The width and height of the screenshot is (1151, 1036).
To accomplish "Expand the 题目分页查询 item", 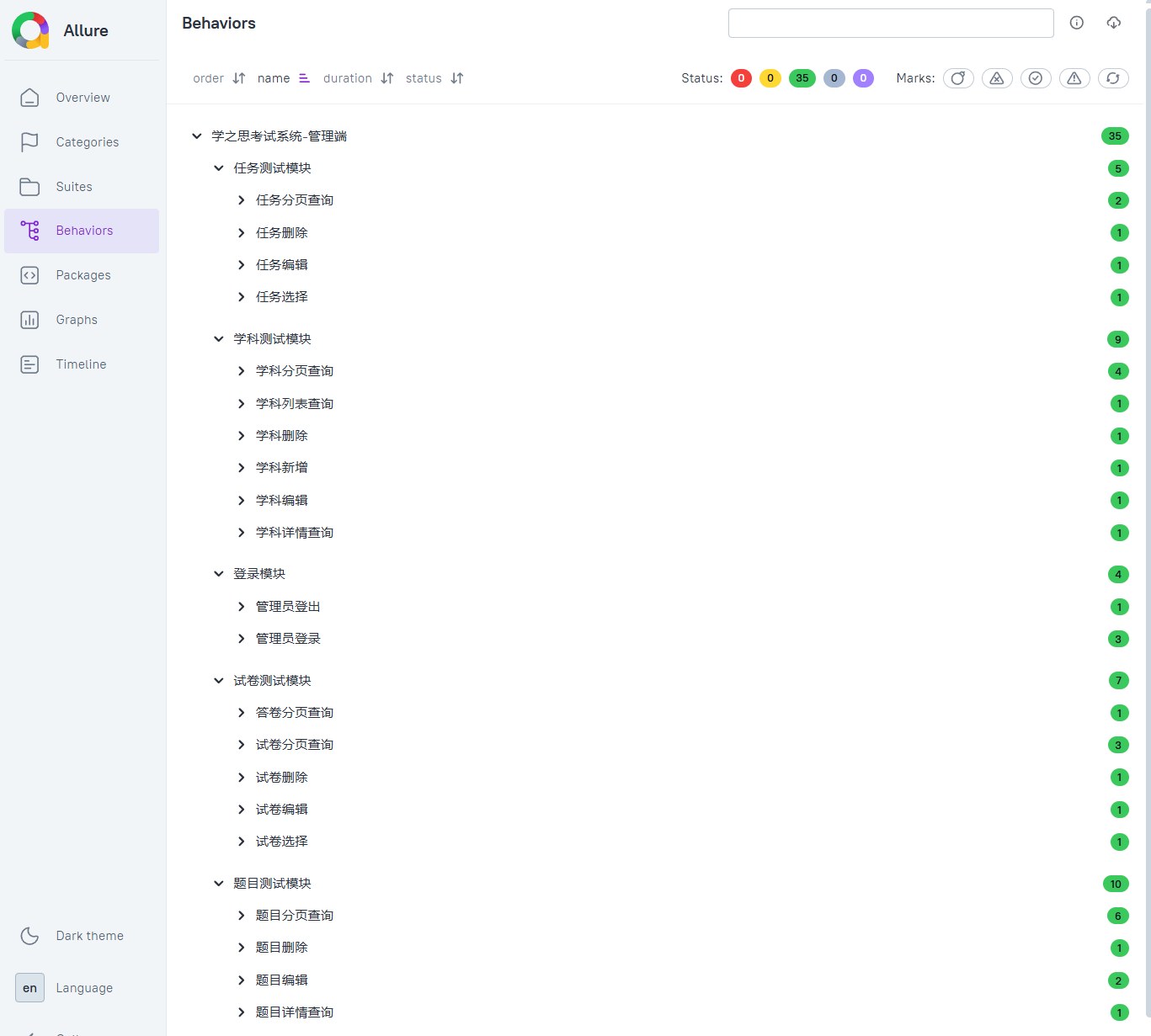I will [x=241, y=916].
